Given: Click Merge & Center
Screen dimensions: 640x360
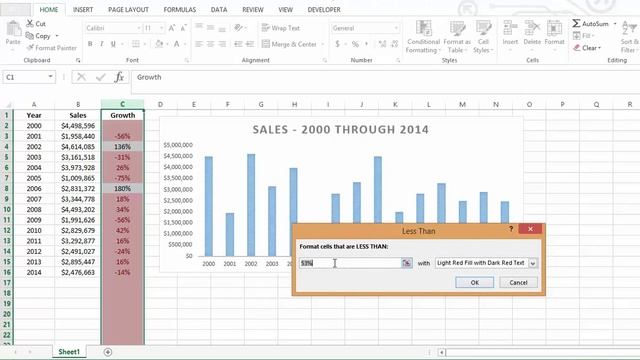Looking at the screenshot, I should click(289, 44).
